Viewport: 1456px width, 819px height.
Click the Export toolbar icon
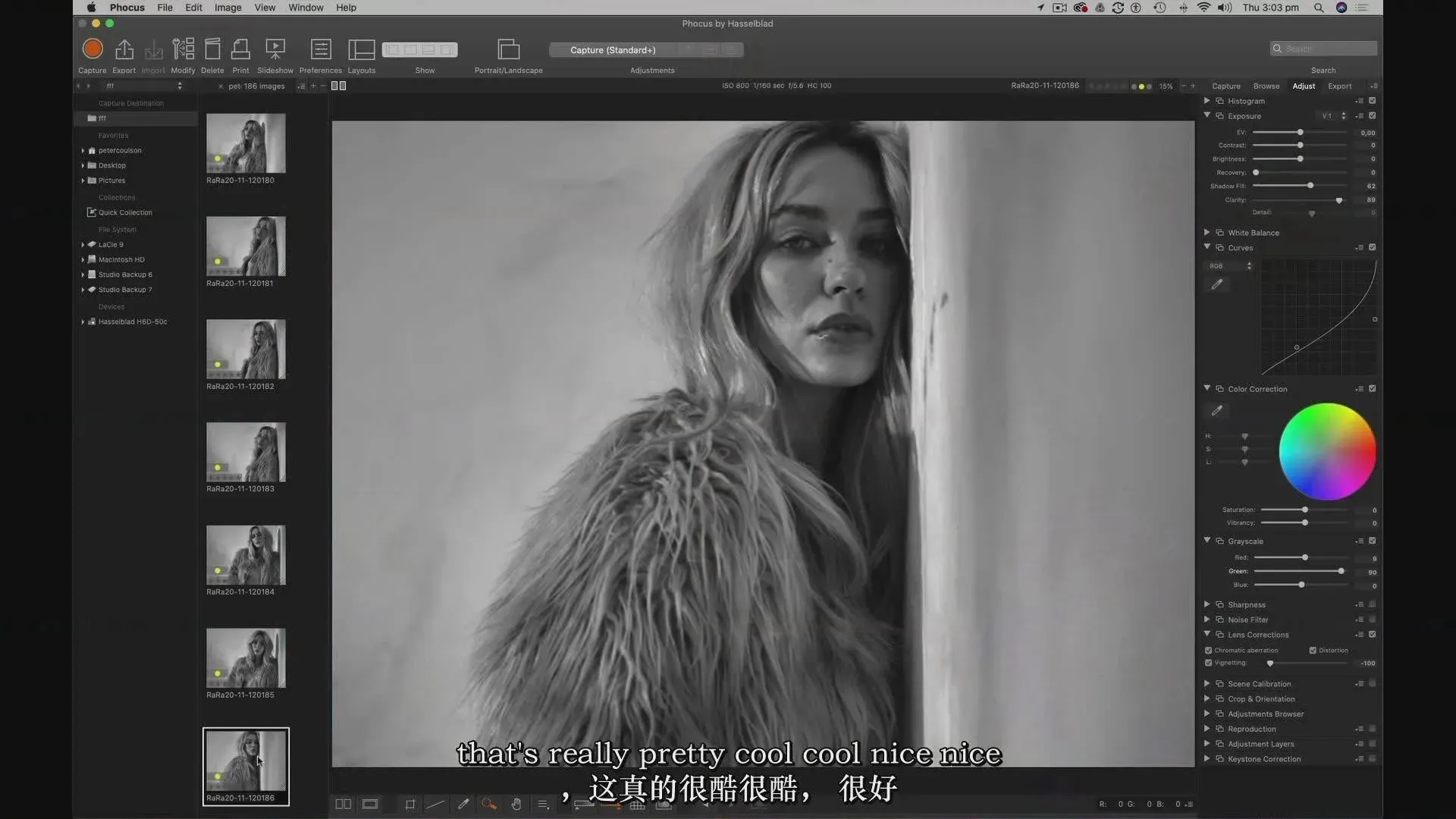[124, 50]
